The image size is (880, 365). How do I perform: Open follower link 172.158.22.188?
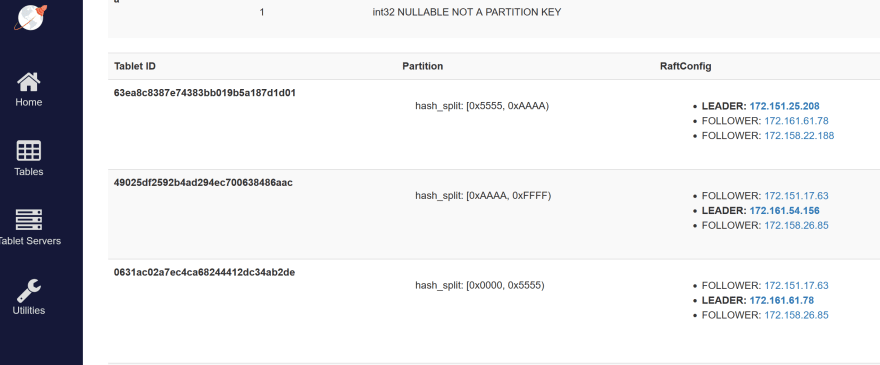coord(799,135)
